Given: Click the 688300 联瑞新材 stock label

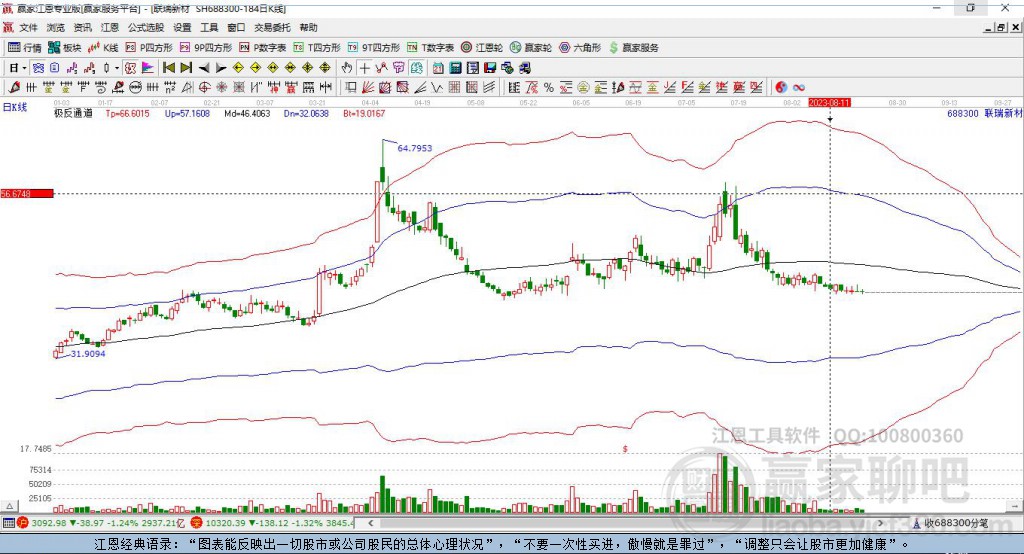Looking at the screenshot, I should pyautogui.click(x=984, y=114).
